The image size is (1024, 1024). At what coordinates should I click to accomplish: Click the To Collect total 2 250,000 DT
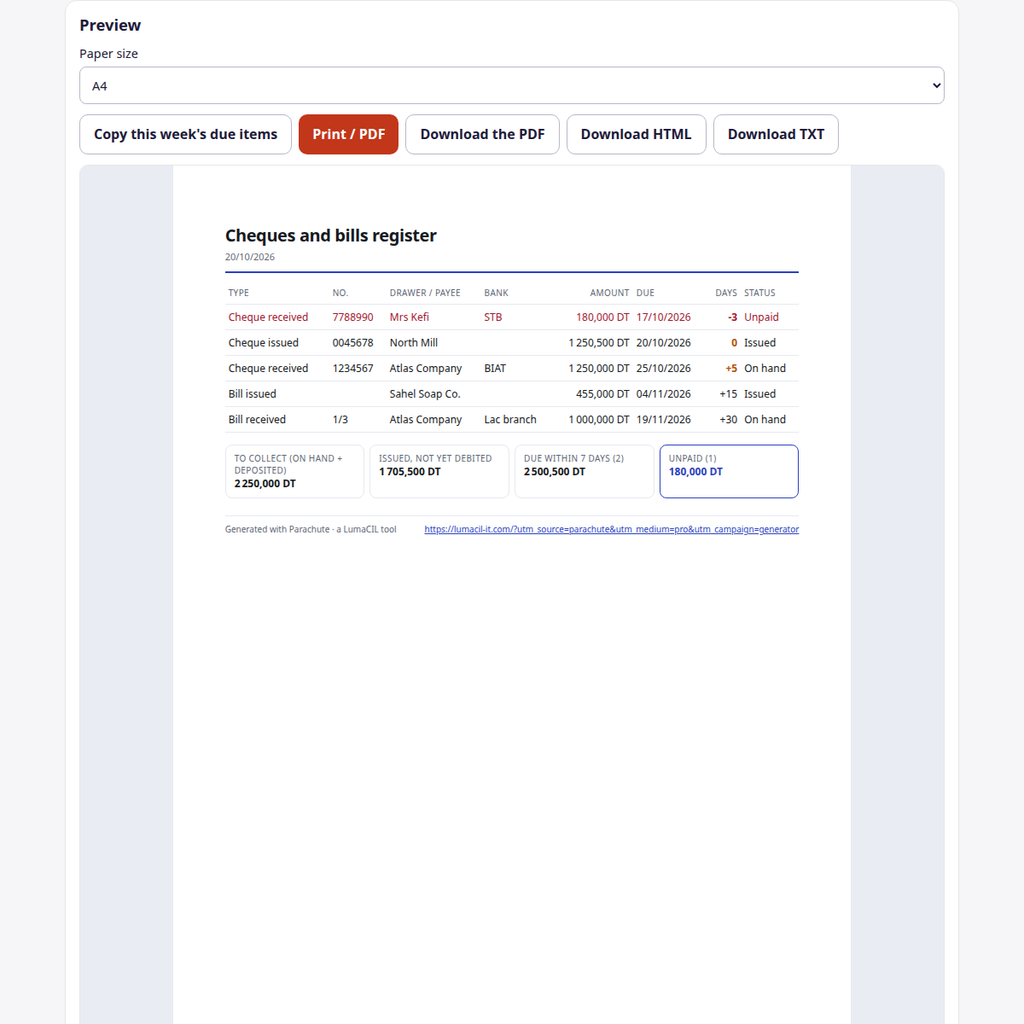(265, 484)
